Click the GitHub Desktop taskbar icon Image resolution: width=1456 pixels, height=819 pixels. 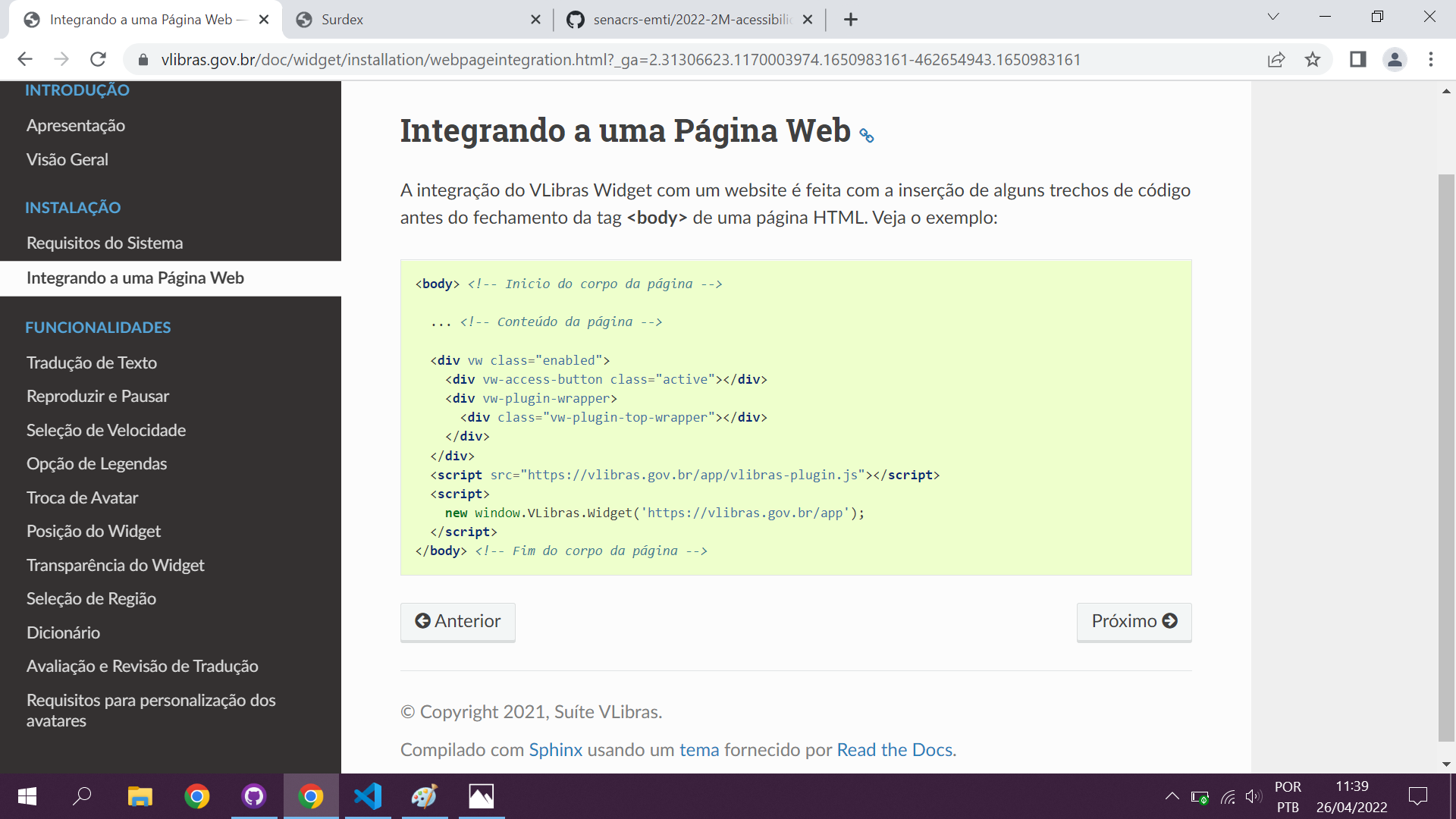pyautogui.click(x=253, y=796)
